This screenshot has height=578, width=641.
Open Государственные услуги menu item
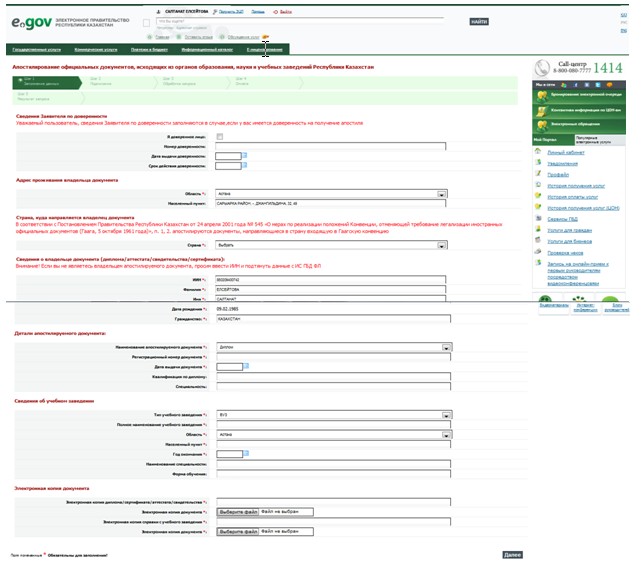(x=37, y=49)
